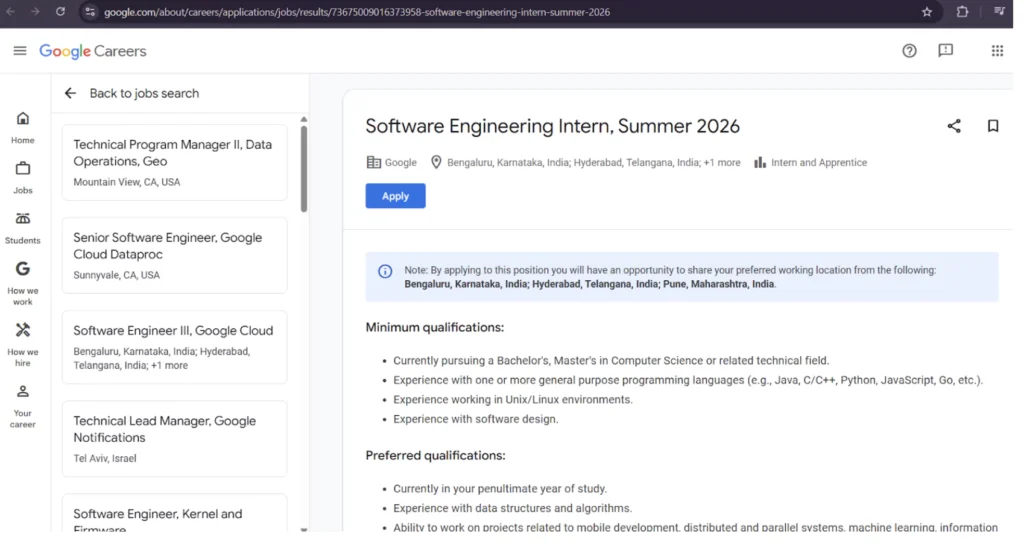Open the browser media control icon
This screenshot has width=1024, height=546.
[999, 12]
